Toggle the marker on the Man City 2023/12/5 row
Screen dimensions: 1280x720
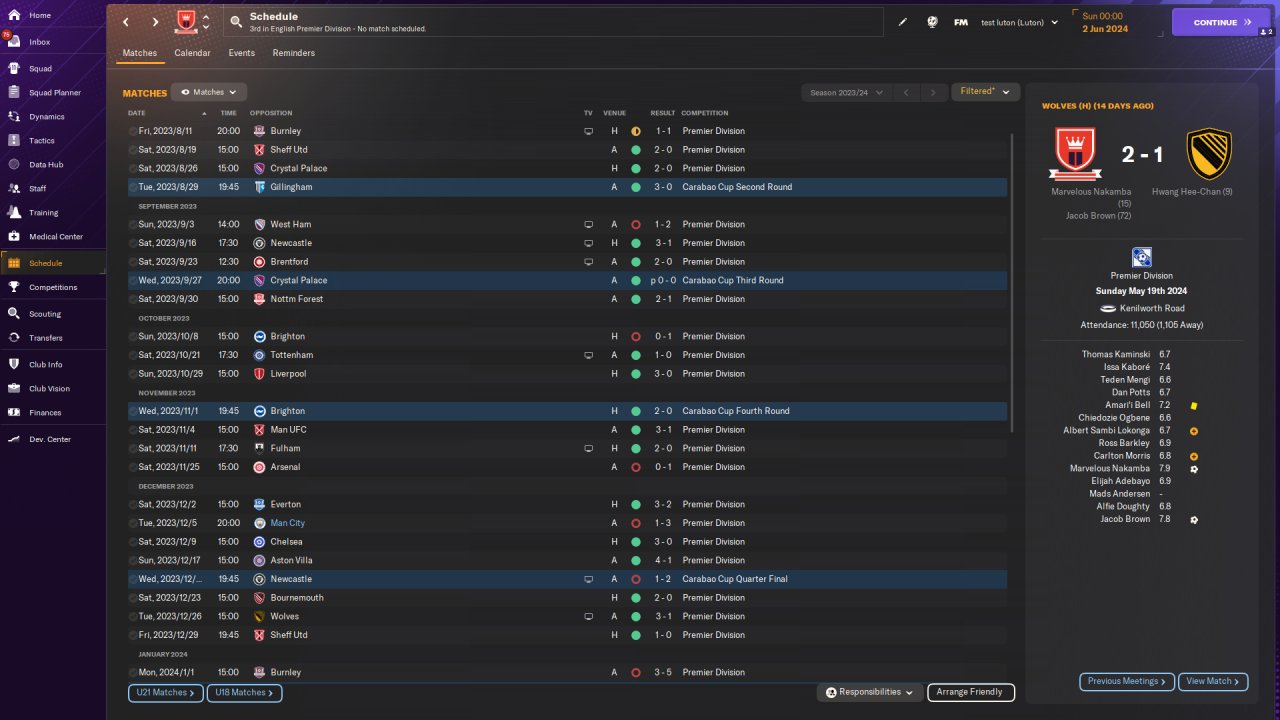pos(133,523)
